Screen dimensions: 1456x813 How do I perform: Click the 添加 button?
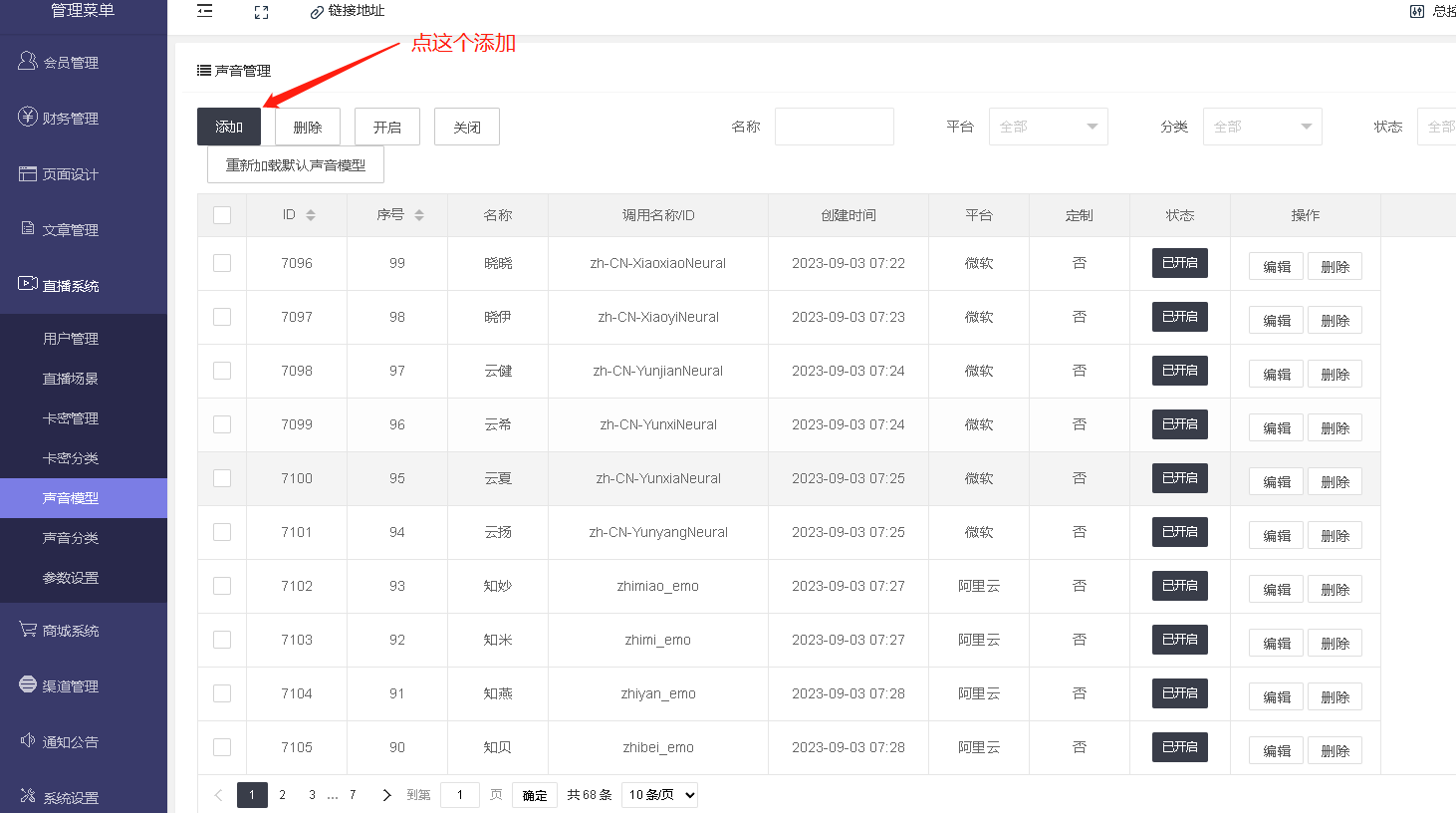click(x=229, y=127)
